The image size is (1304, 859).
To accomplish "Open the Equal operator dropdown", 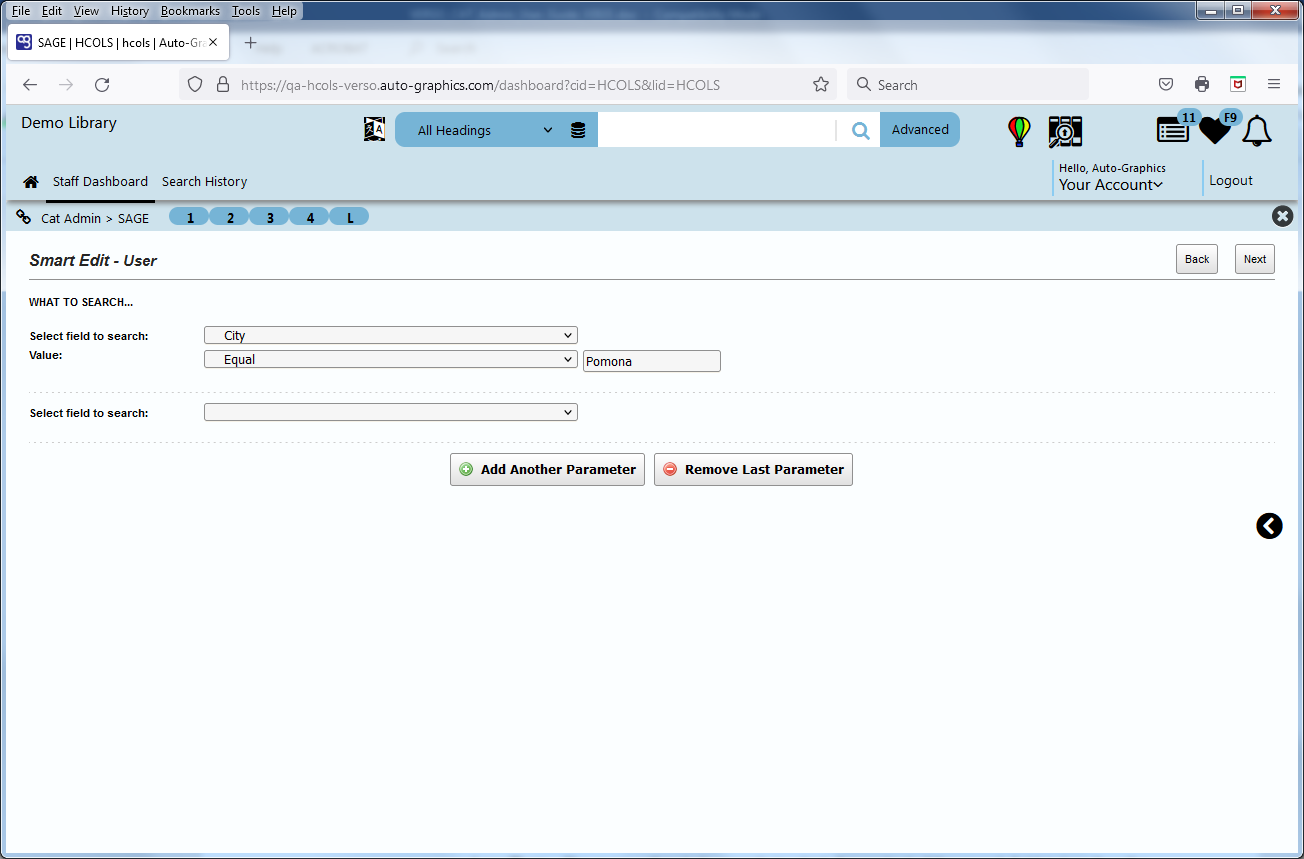I will pos(391,359).
